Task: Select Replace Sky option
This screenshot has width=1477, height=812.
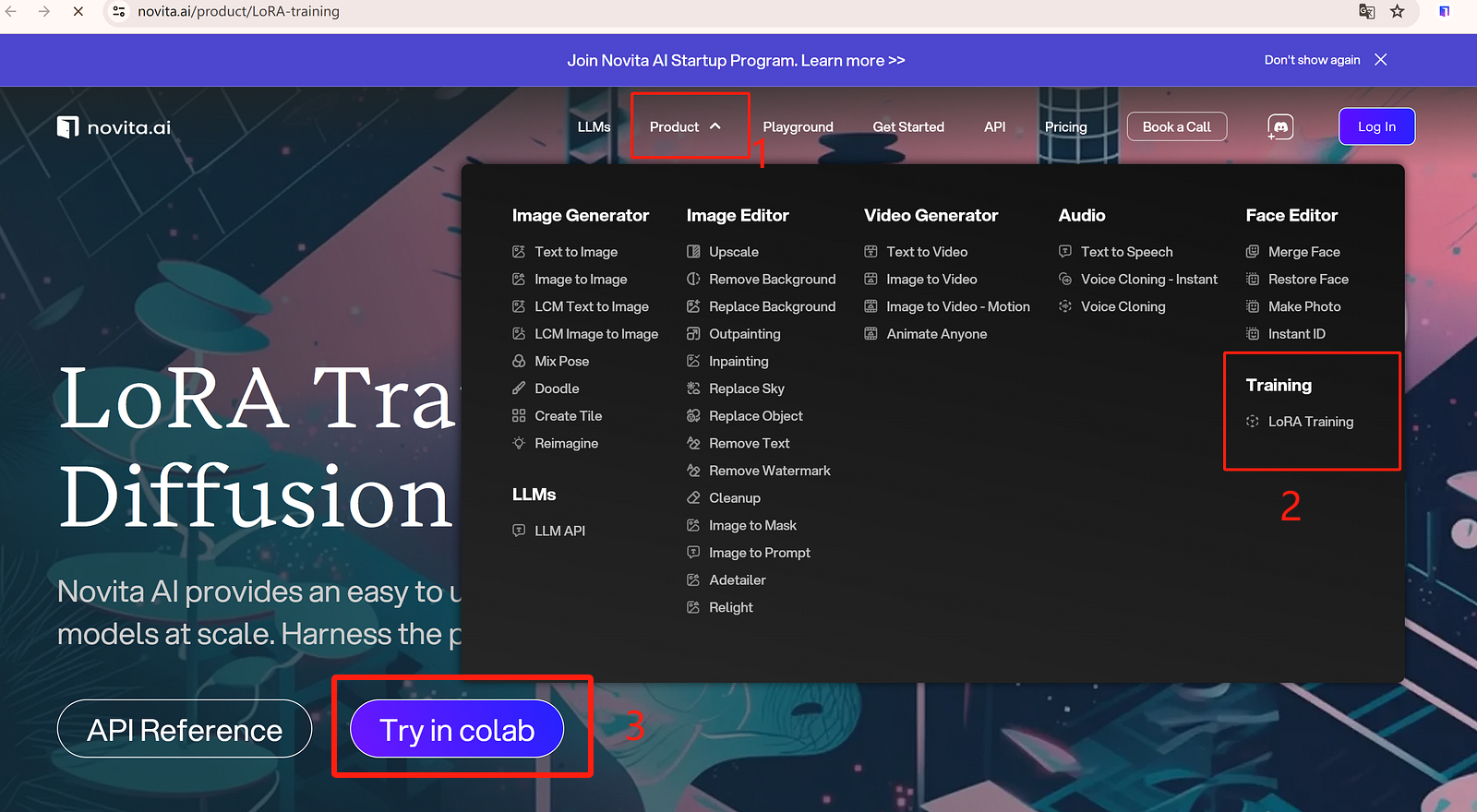Action: coord(747,388)
